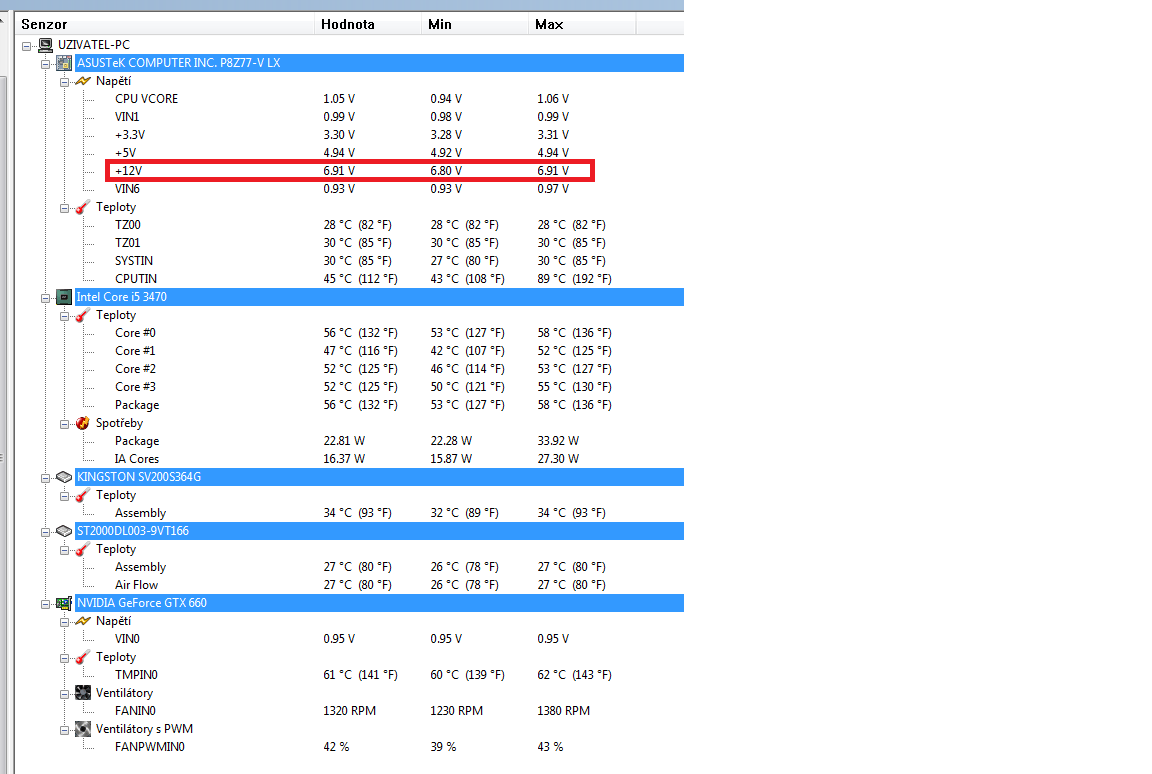Click the drive icon for ST2000DL003-9VT166

pyautogui.click(x=65, y=531)
